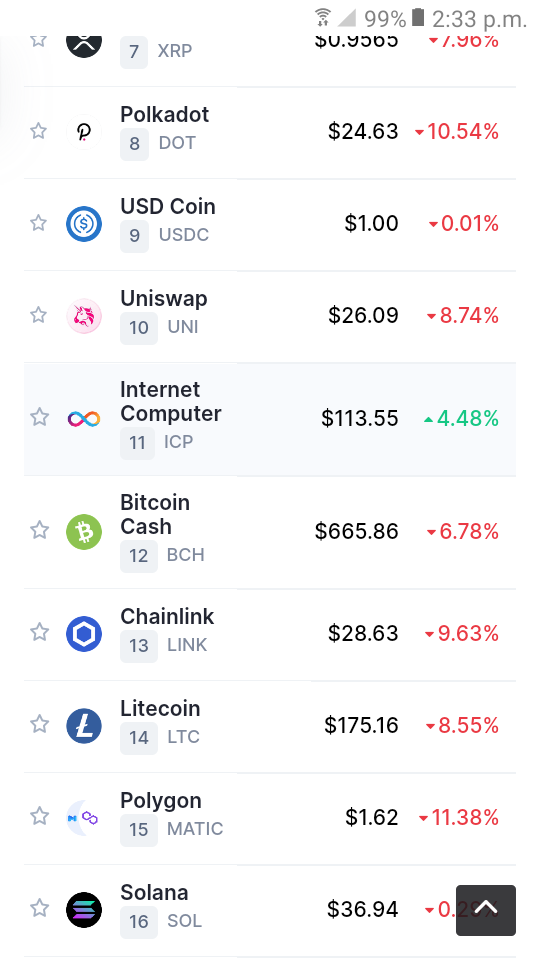This screenshot has width=540, height=960.
Task: Add Internet Computer to watchlist via star
Action: [x=39, y=417]
